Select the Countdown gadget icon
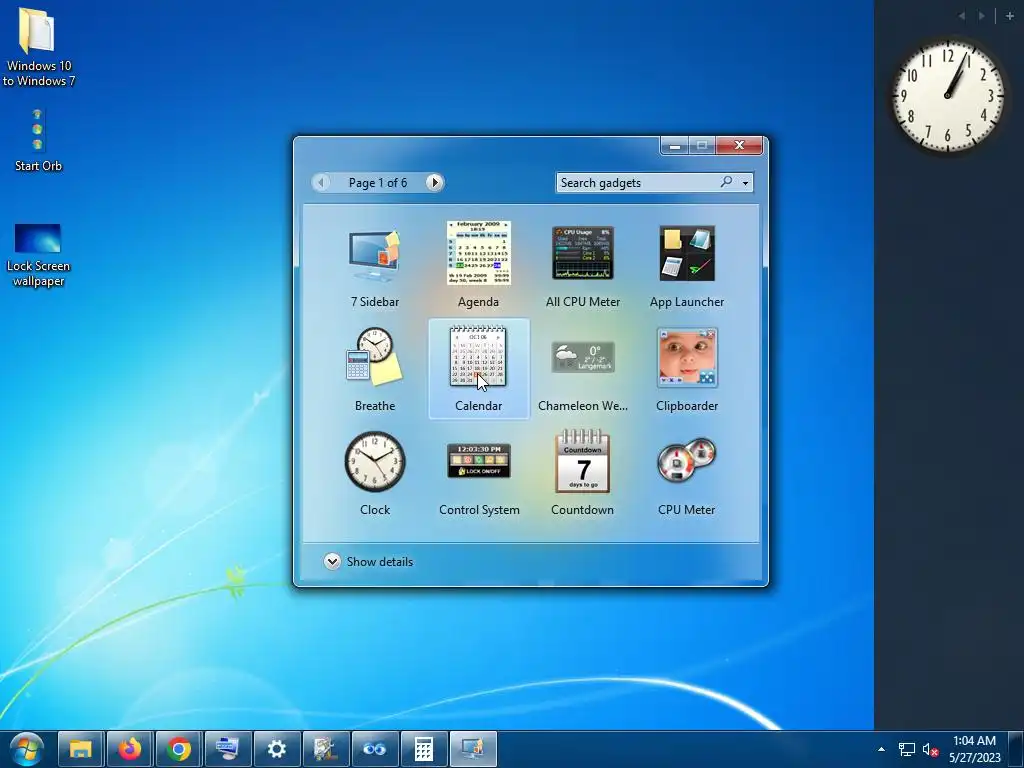 (583, 461)
